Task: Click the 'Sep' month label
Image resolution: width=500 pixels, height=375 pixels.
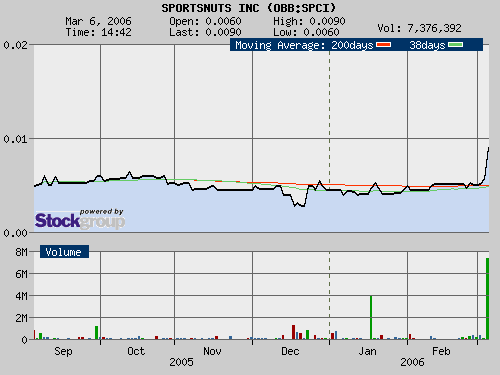Action: 63,351
